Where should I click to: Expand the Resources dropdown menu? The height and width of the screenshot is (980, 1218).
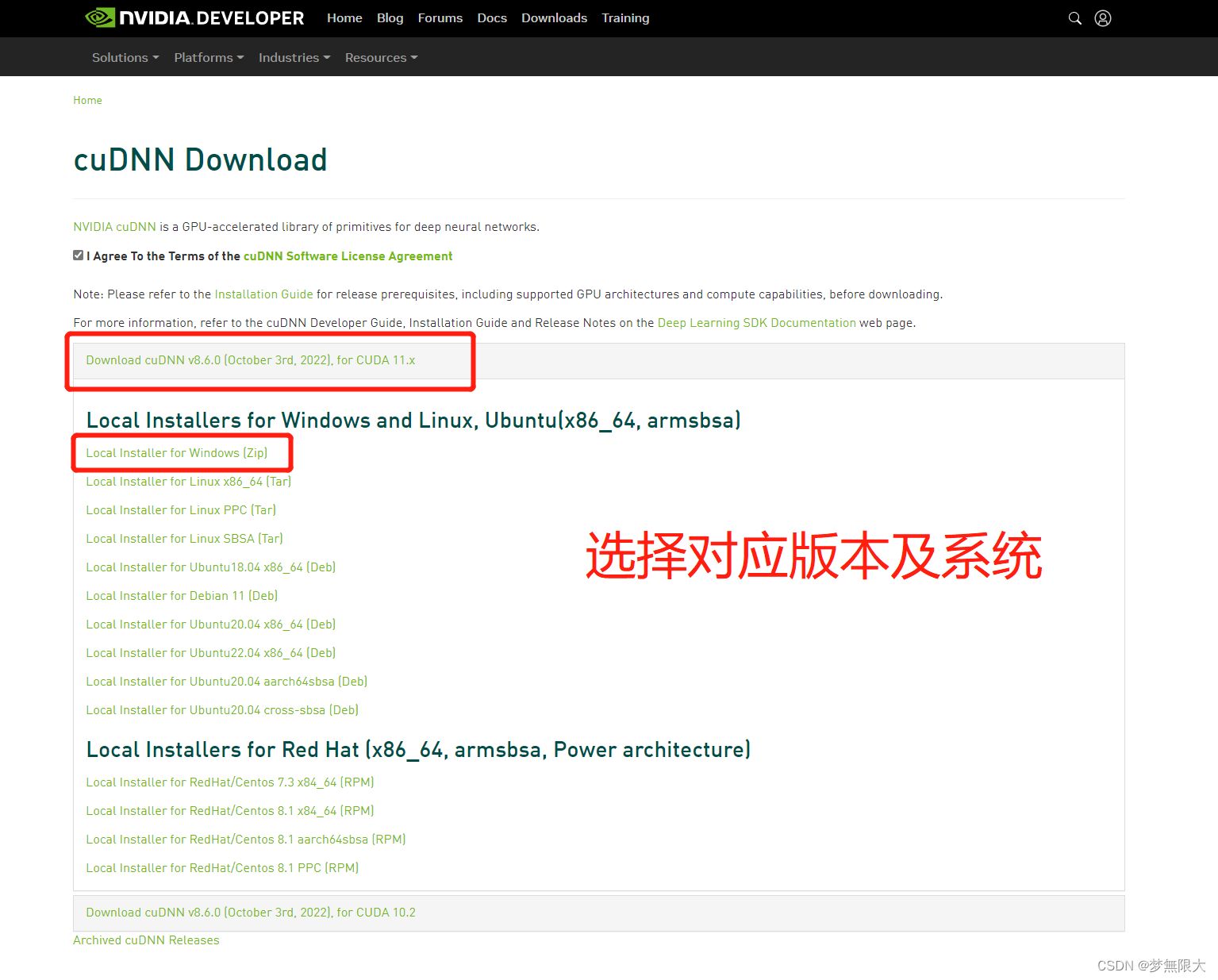[381, 57]
